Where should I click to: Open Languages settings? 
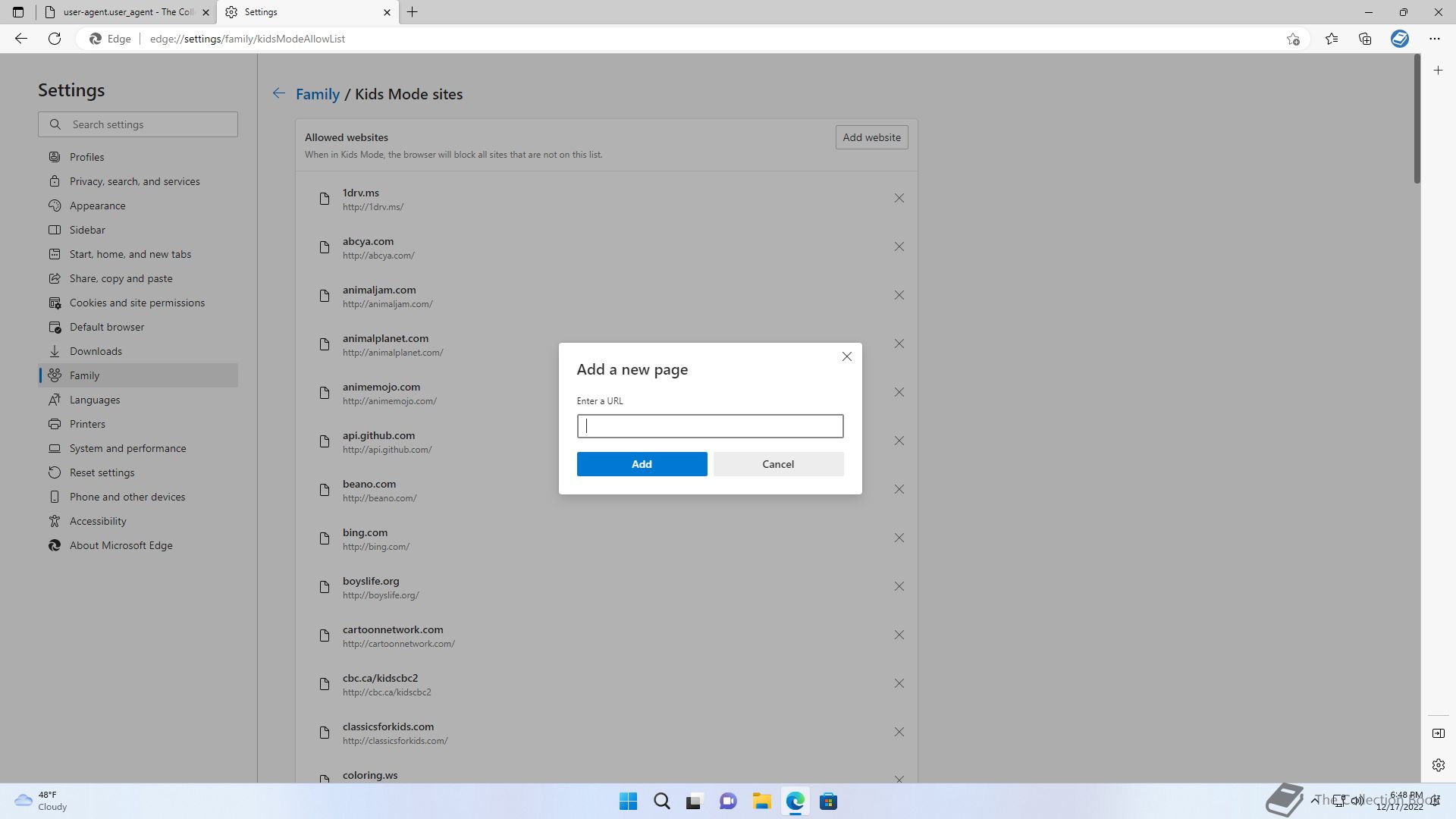pyautogui.click(x=138, y=400)
